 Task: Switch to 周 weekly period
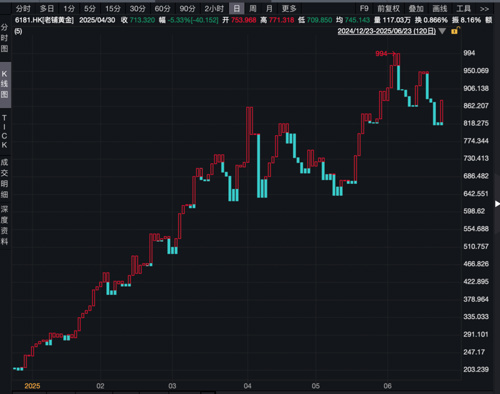click(x=253, y=9)
